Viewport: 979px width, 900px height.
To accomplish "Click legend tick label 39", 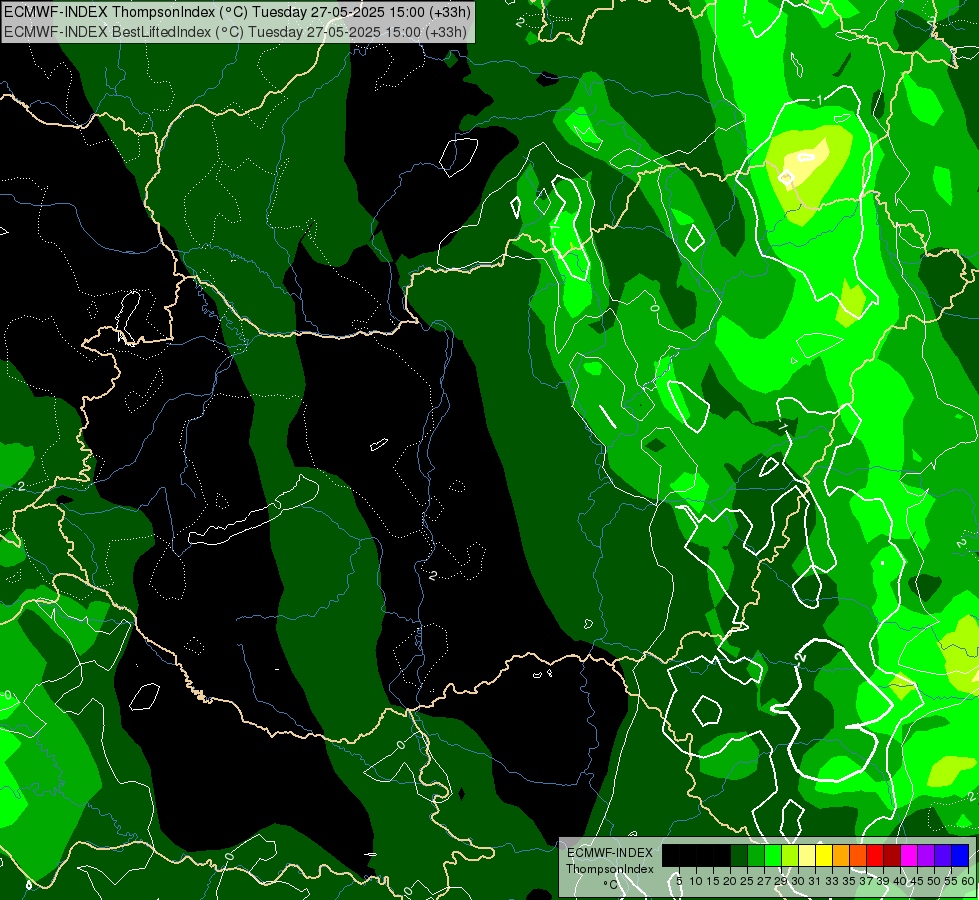I will pyautogui.click(x=883, y=881).
